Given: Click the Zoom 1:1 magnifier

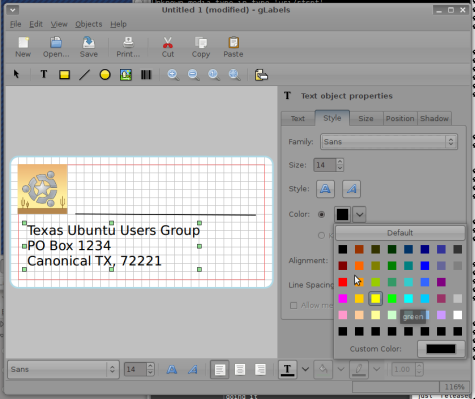Looking at the screenshot, I should point(214,75).
